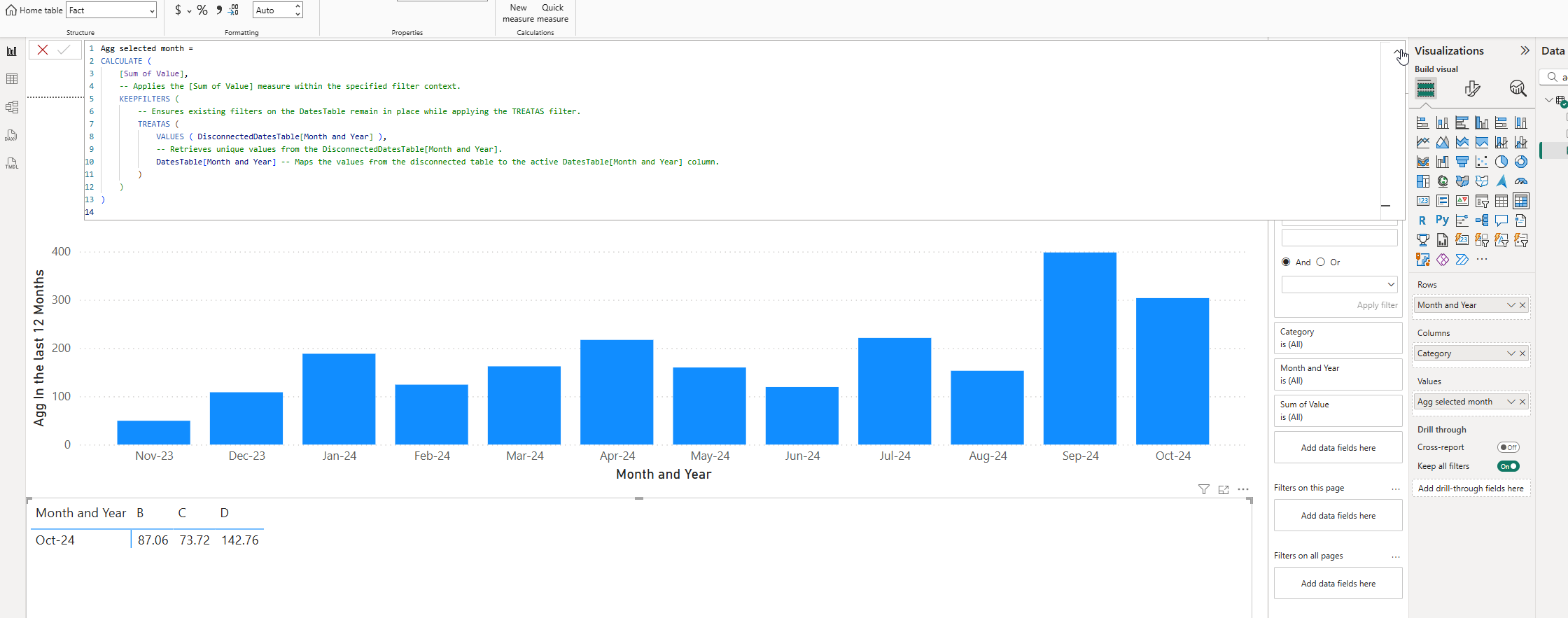Open table visual more options ellipsis
This screenshot has width=1568, height=618.
tap(1243, 490)
